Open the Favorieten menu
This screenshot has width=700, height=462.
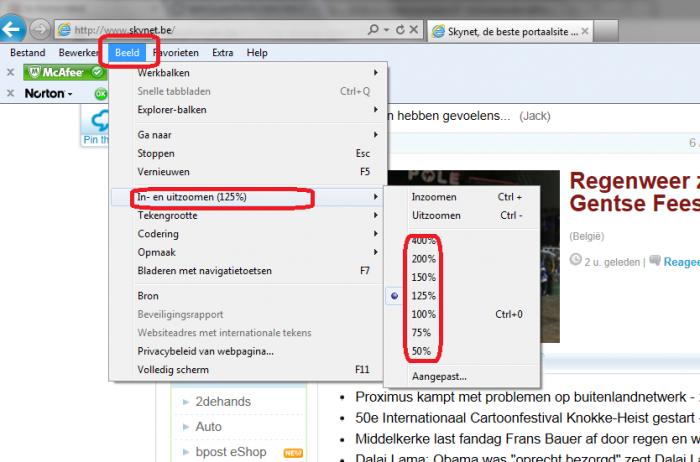coord(176,53)
